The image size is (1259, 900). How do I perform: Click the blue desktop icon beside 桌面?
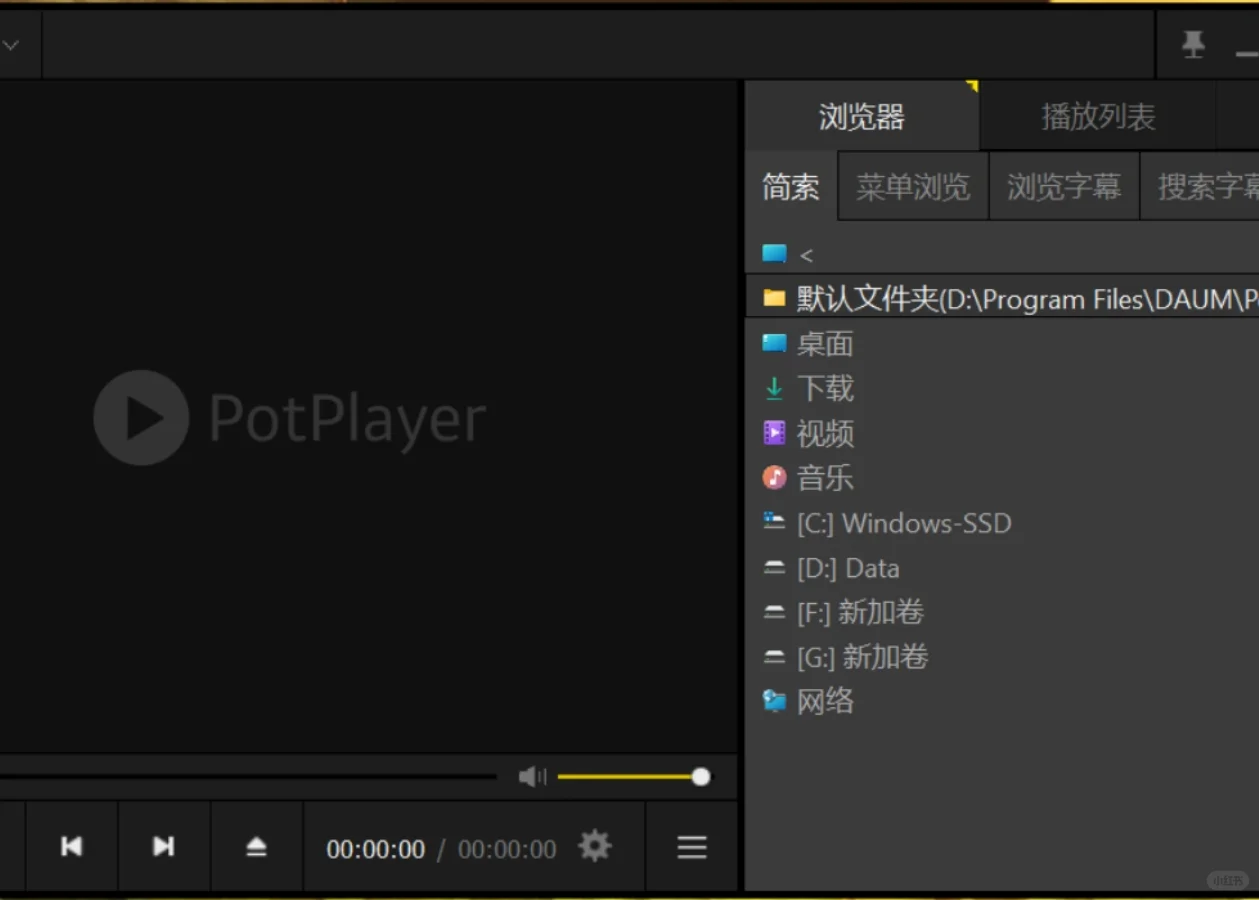click(x=774, y=343)
